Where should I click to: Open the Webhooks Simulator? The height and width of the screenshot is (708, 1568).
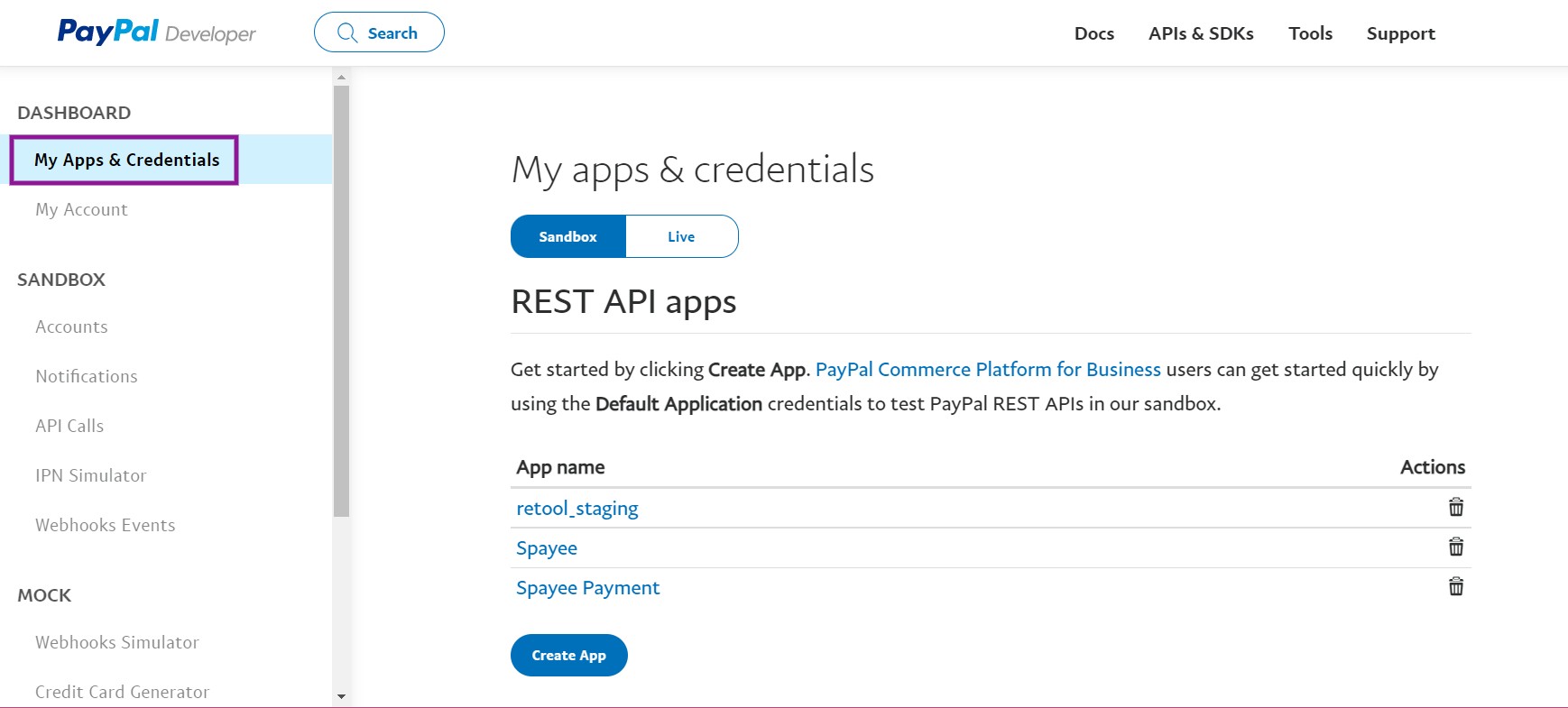tap(117, 642)
